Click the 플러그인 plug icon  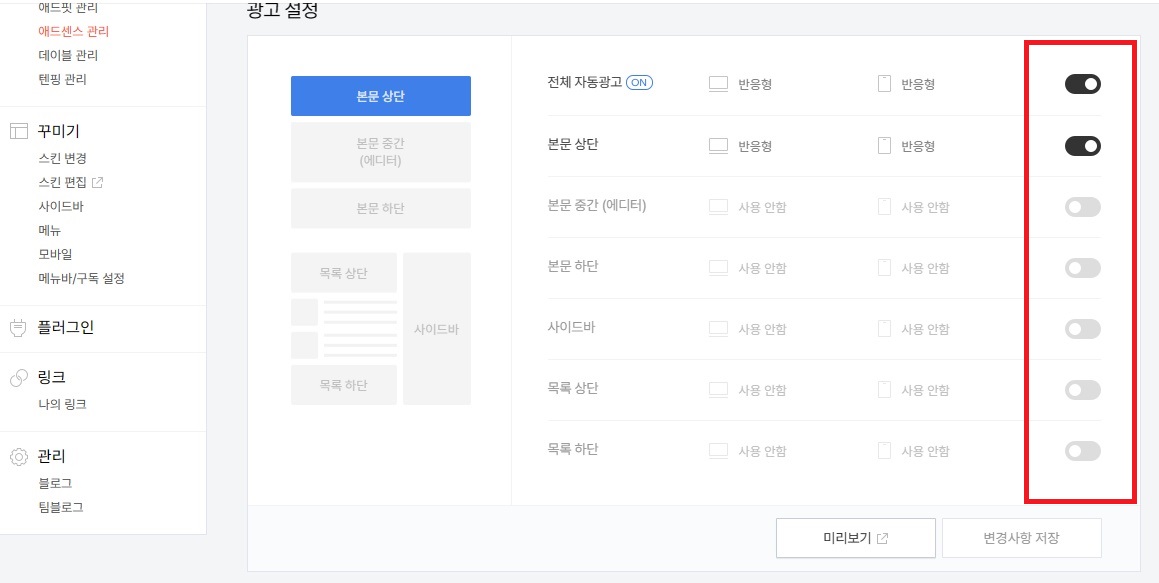pyautogui.click(x=18, y=327)
